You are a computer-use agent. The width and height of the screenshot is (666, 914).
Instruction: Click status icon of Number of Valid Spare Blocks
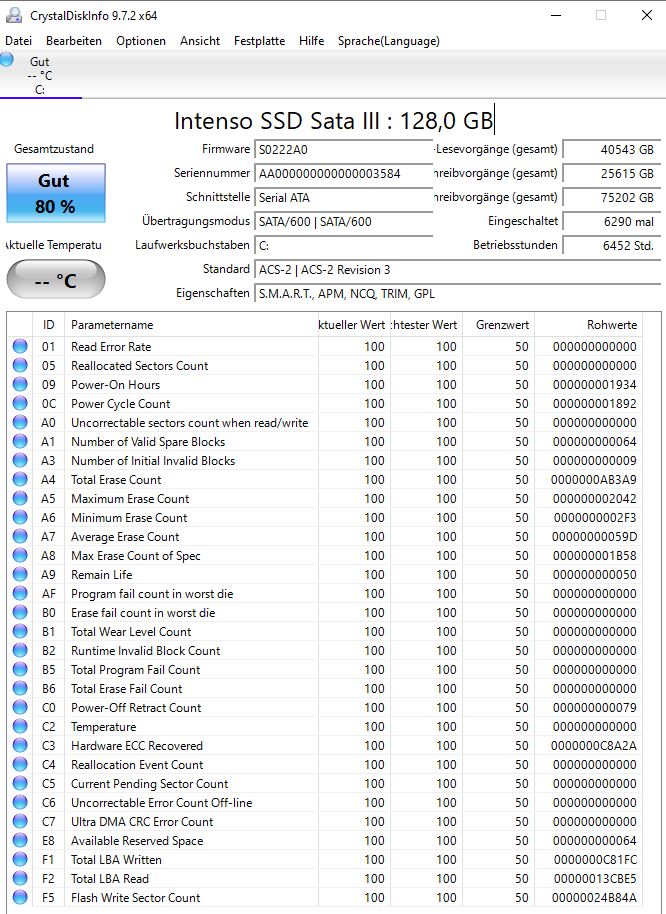click(20, 441)
